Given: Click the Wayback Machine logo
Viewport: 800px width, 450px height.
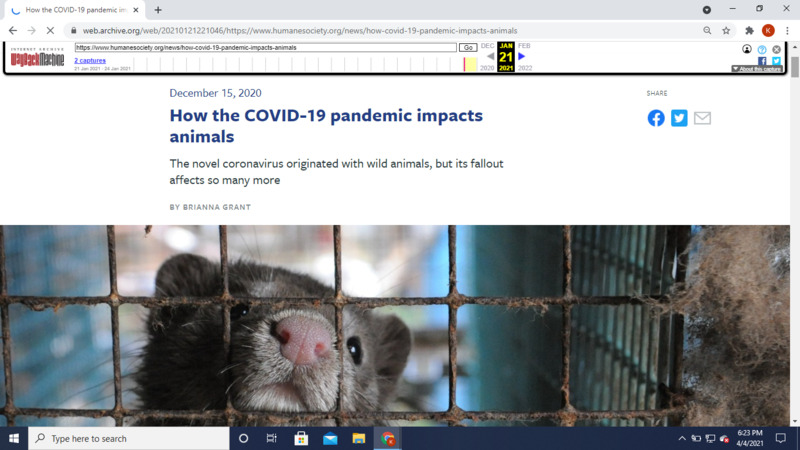Looking at the screenshot, I should [37, 59].
